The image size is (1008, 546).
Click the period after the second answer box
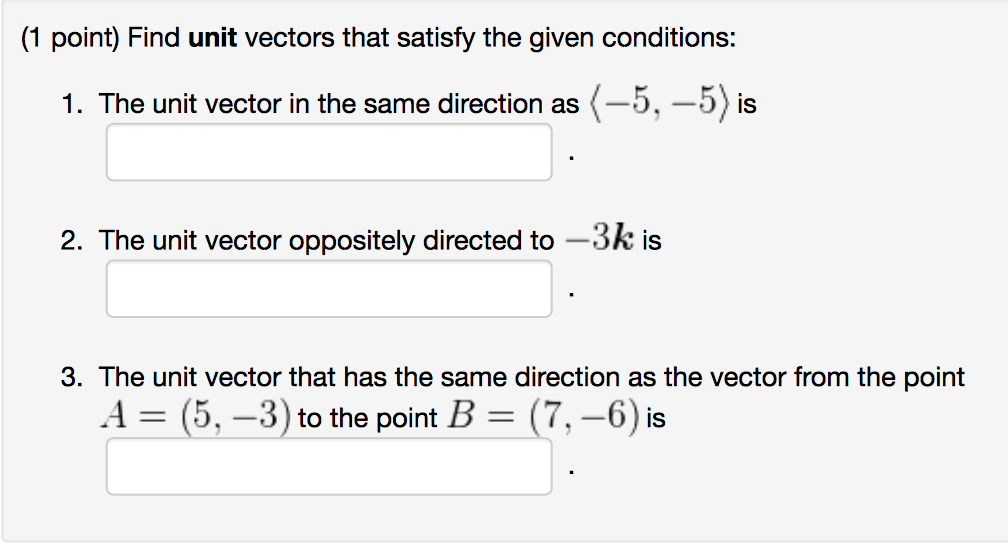[571, 296]
